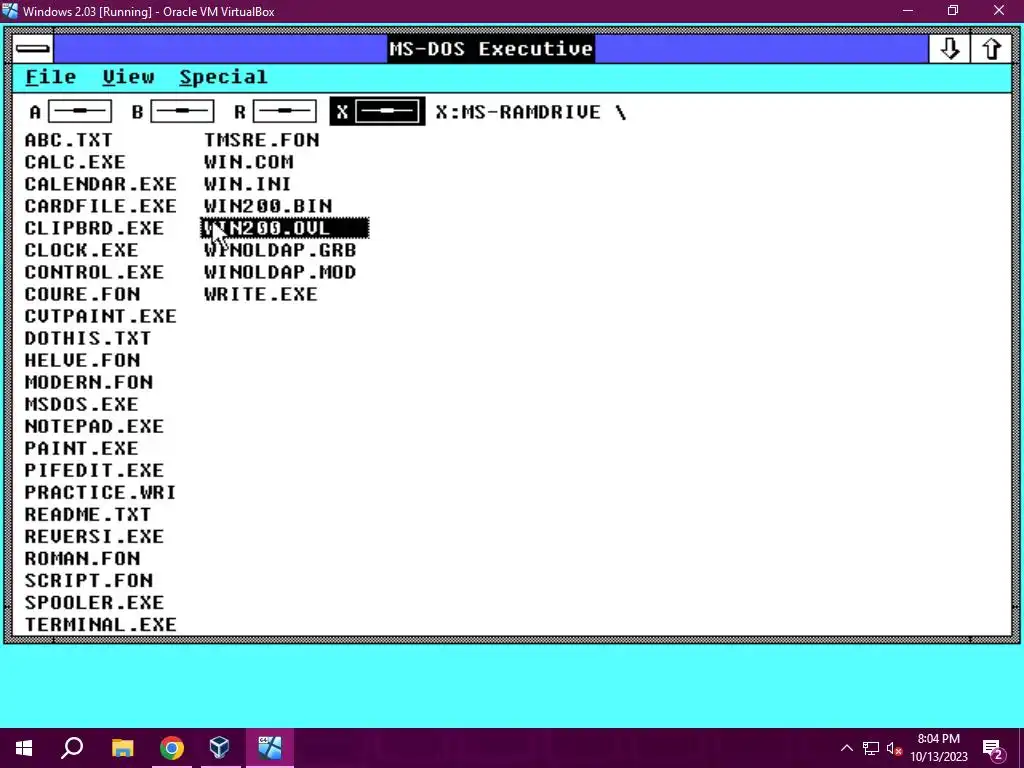
Task: Open the notification center icon
Action: tap(993, 749)
